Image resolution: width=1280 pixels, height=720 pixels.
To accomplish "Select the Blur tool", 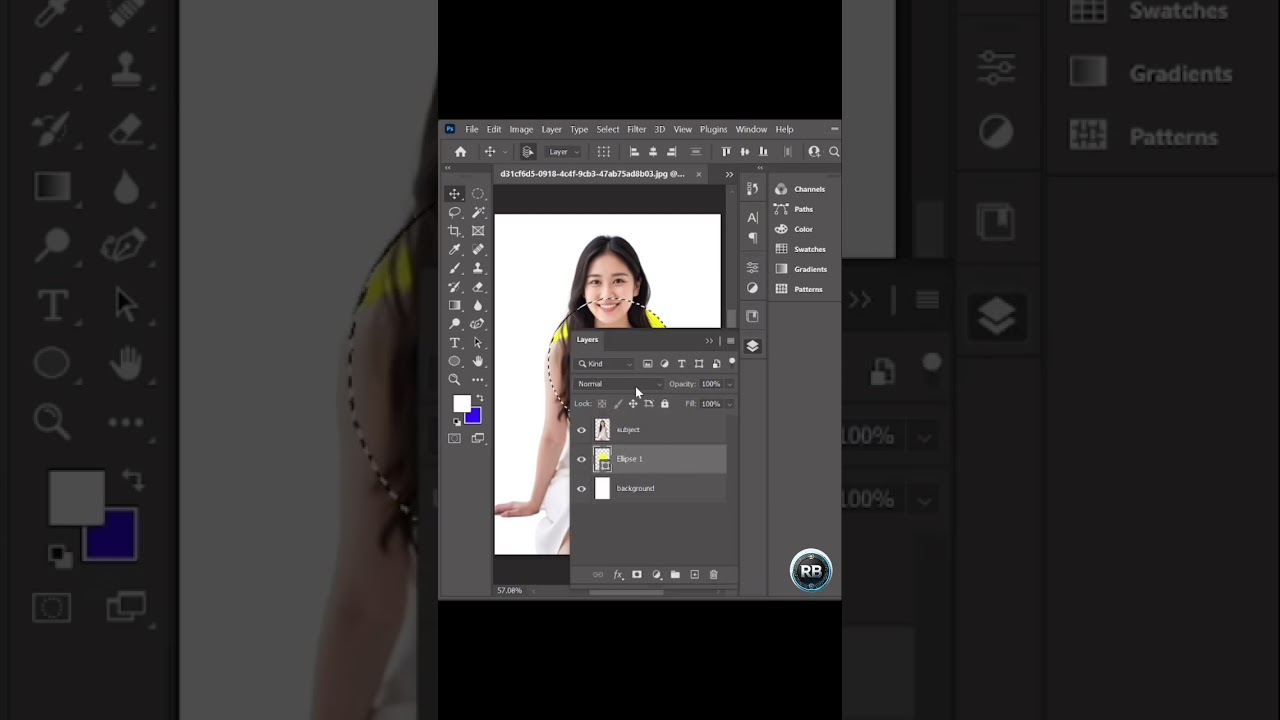I will 478,305.
